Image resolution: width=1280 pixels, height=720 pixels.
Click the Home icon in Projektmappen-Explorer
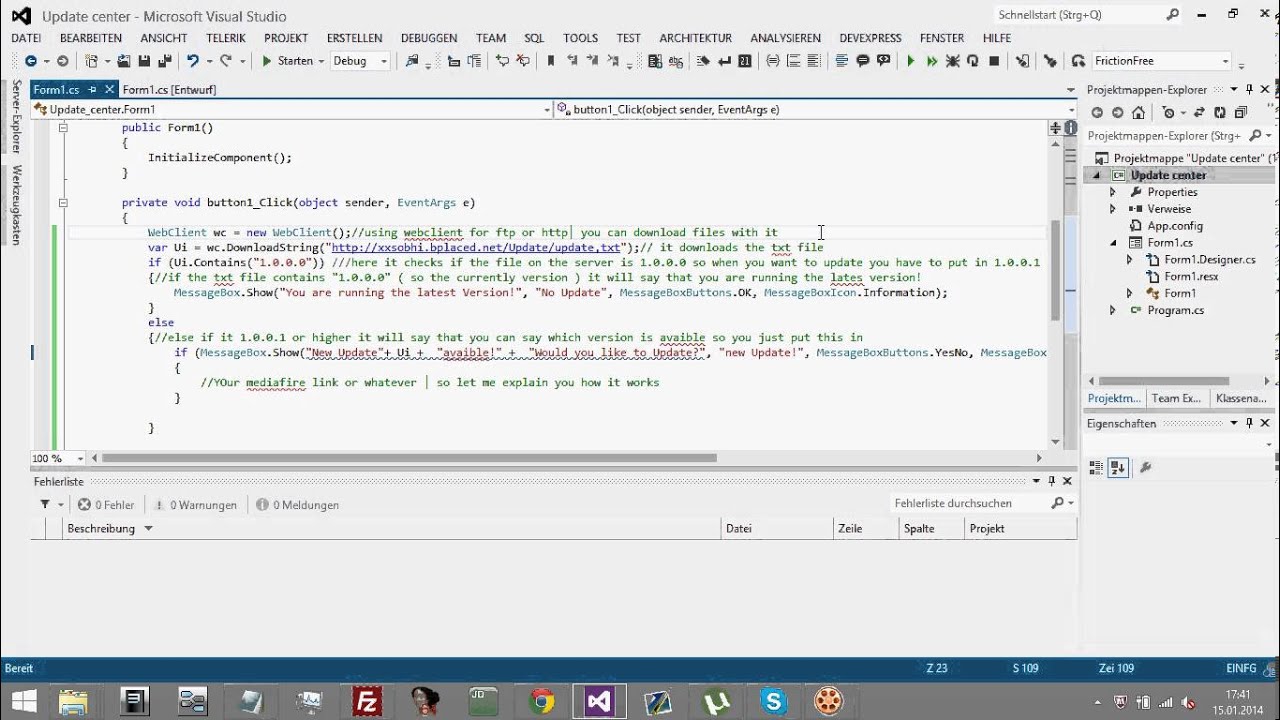[1138, 113]
